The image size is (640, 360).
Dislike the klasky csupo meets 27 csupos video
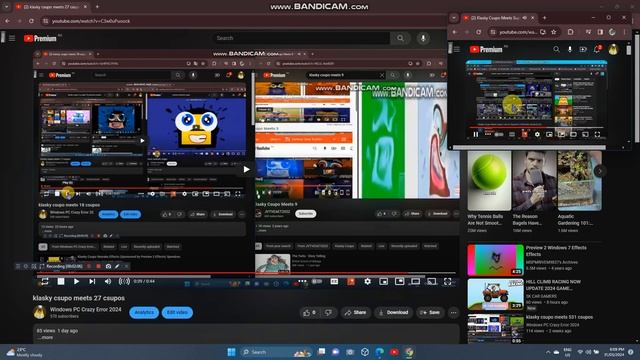coord(328,313)
